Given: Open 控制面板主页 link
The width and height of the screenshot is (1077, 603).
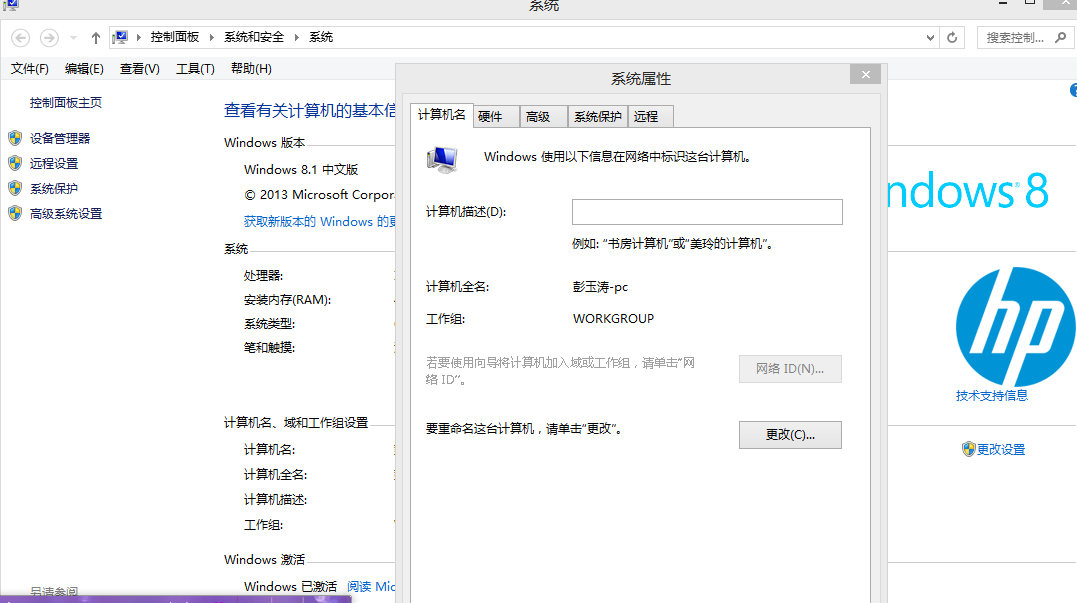Looking at the screenshot, I should pyautogui.click(x=66, y=102).
